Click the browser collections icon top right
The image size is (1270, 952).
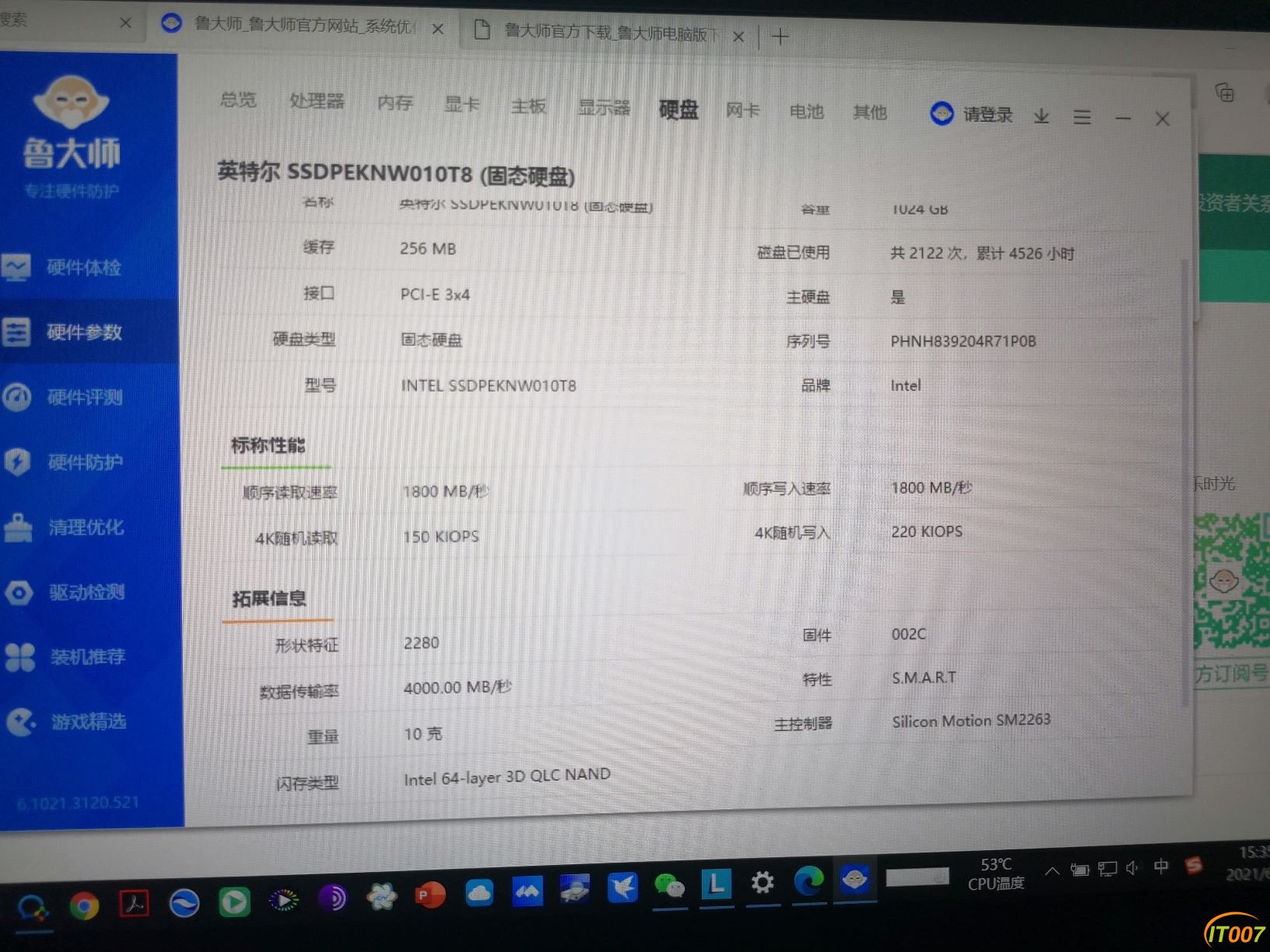coord(1225,93)
